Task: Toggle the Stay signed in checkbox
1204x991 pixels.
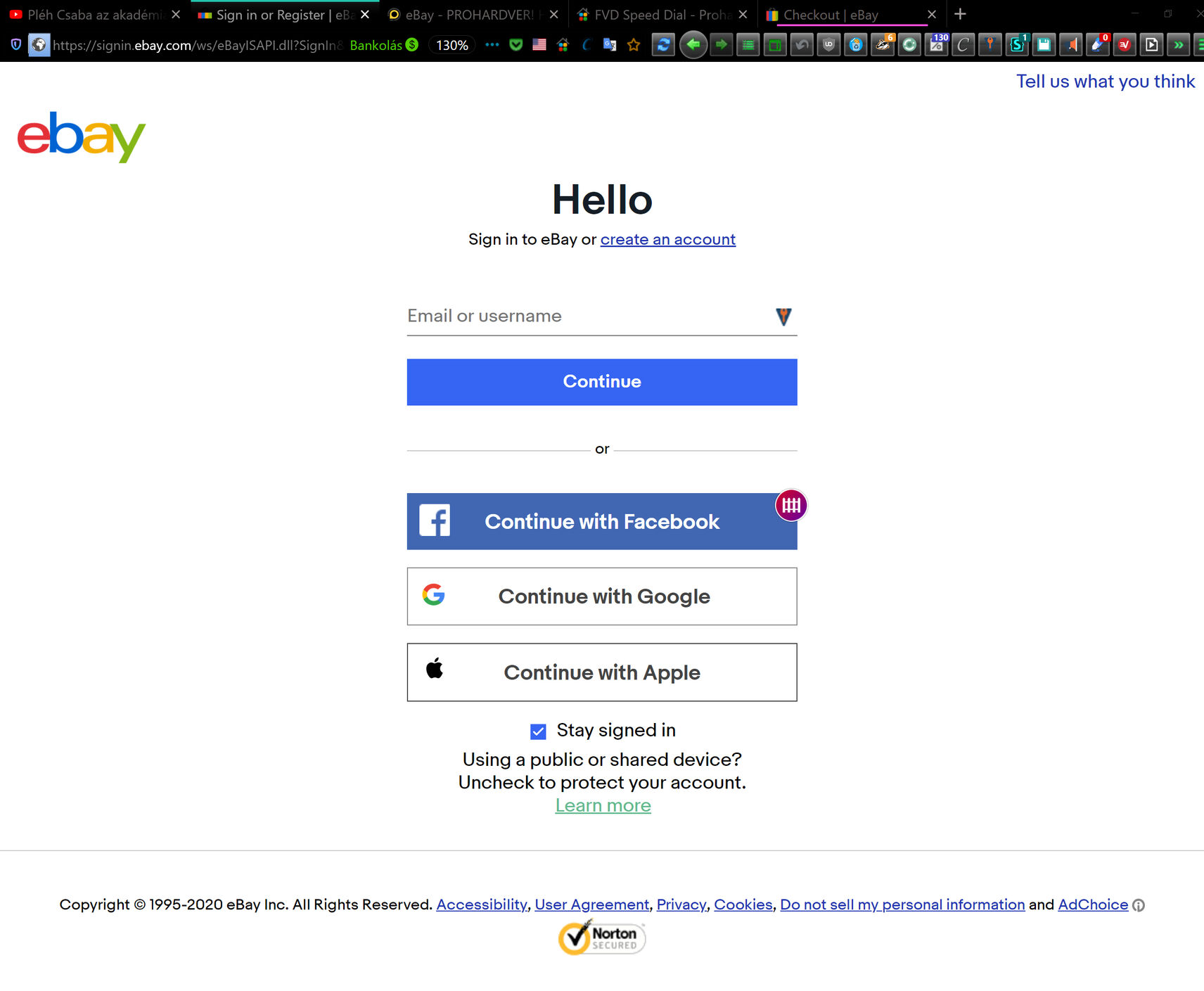Action: click(x=538, y=731)
